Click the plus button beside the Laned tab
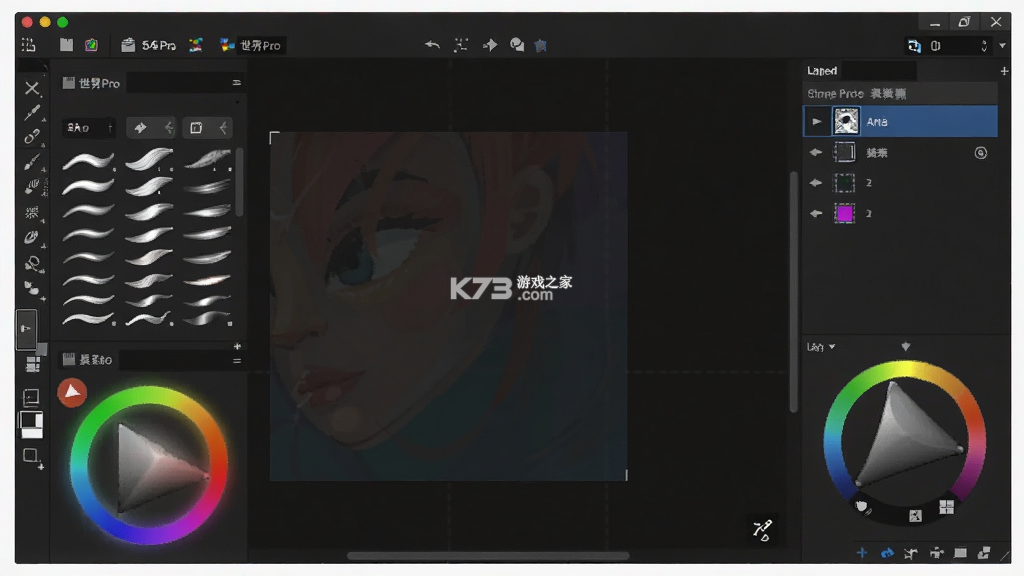 coord(1004,71)
